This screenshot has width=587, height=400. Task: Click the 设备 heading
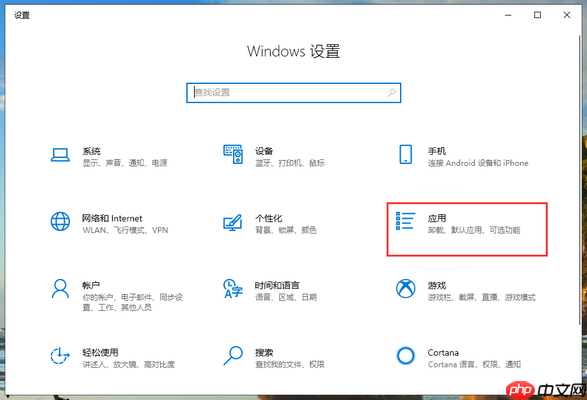click(x=264, y=151)
